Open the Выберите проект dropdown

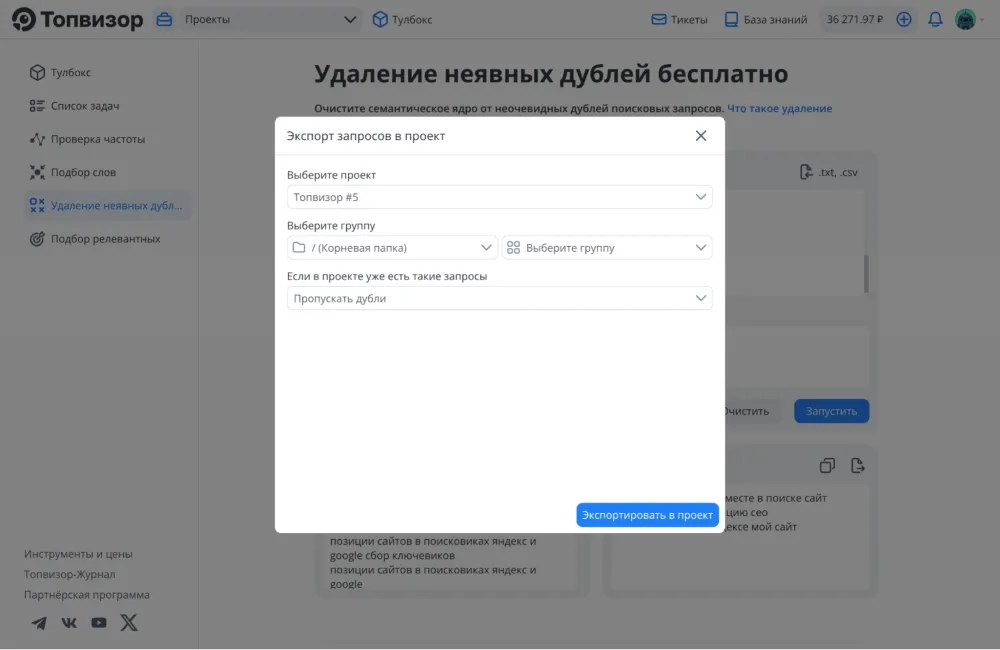[499, 197]
